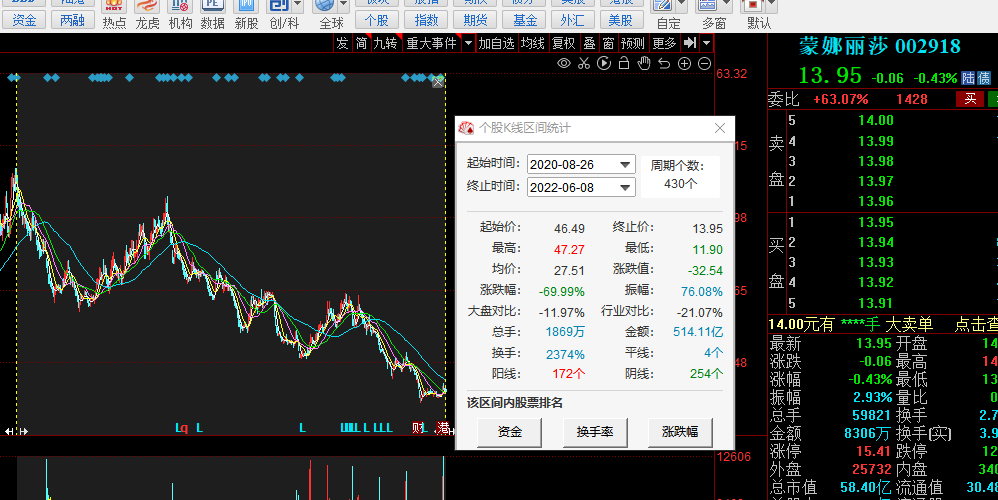Expand dropdown arrow next to 多窗
Viewport: 998px width, 500px height.
point(727,6)
